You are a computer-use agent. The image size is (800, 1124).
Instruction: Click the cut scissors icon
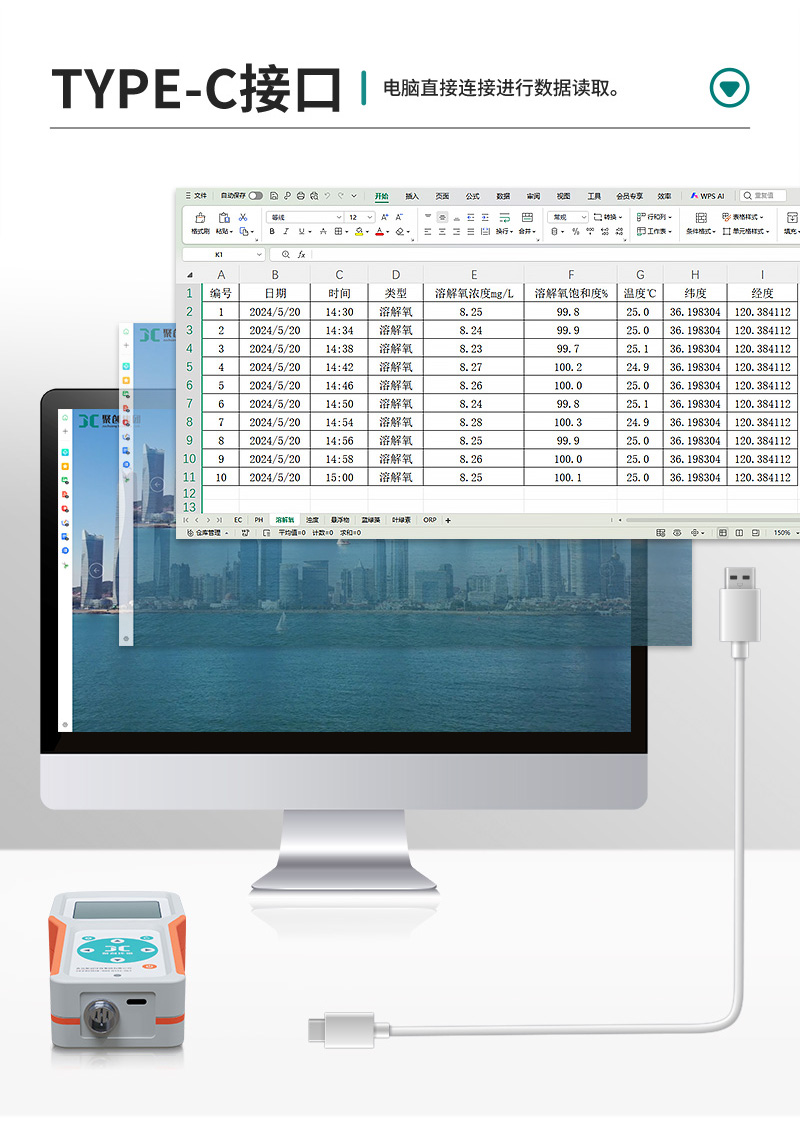[x=242, y=217]
